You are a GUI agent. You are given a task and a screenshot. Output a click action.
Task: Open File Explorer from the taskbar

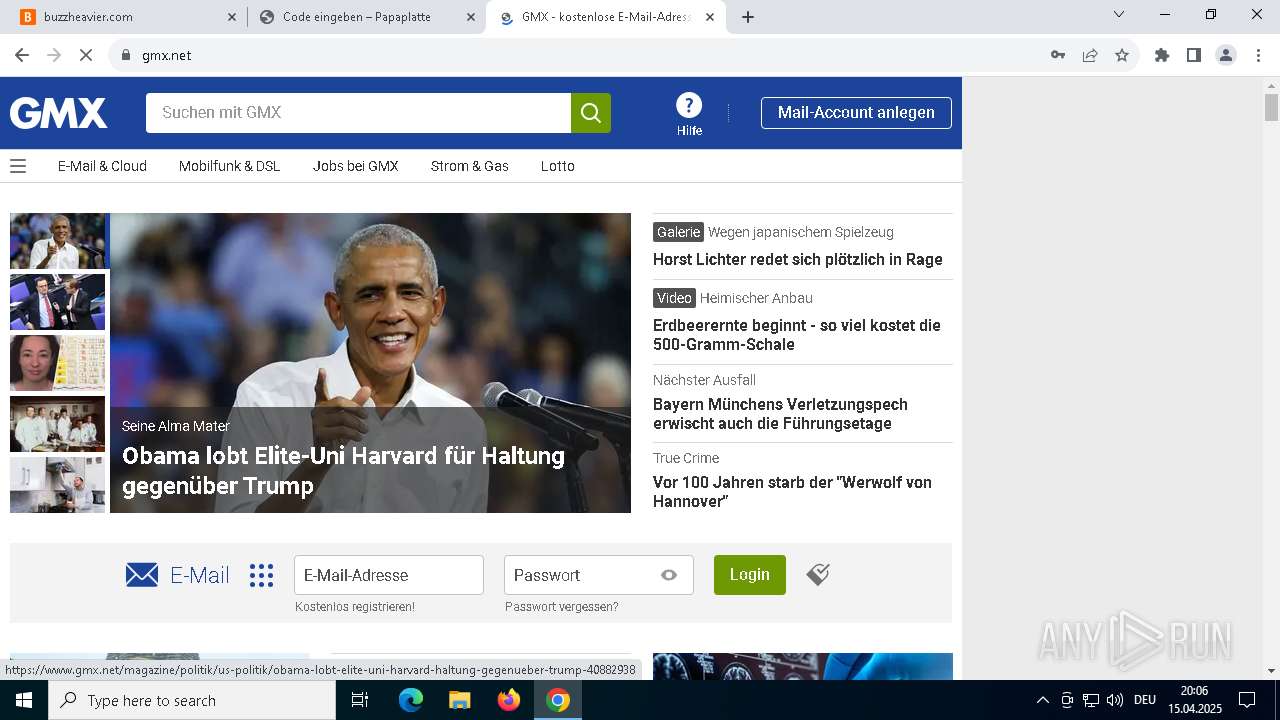pos(459,700)
